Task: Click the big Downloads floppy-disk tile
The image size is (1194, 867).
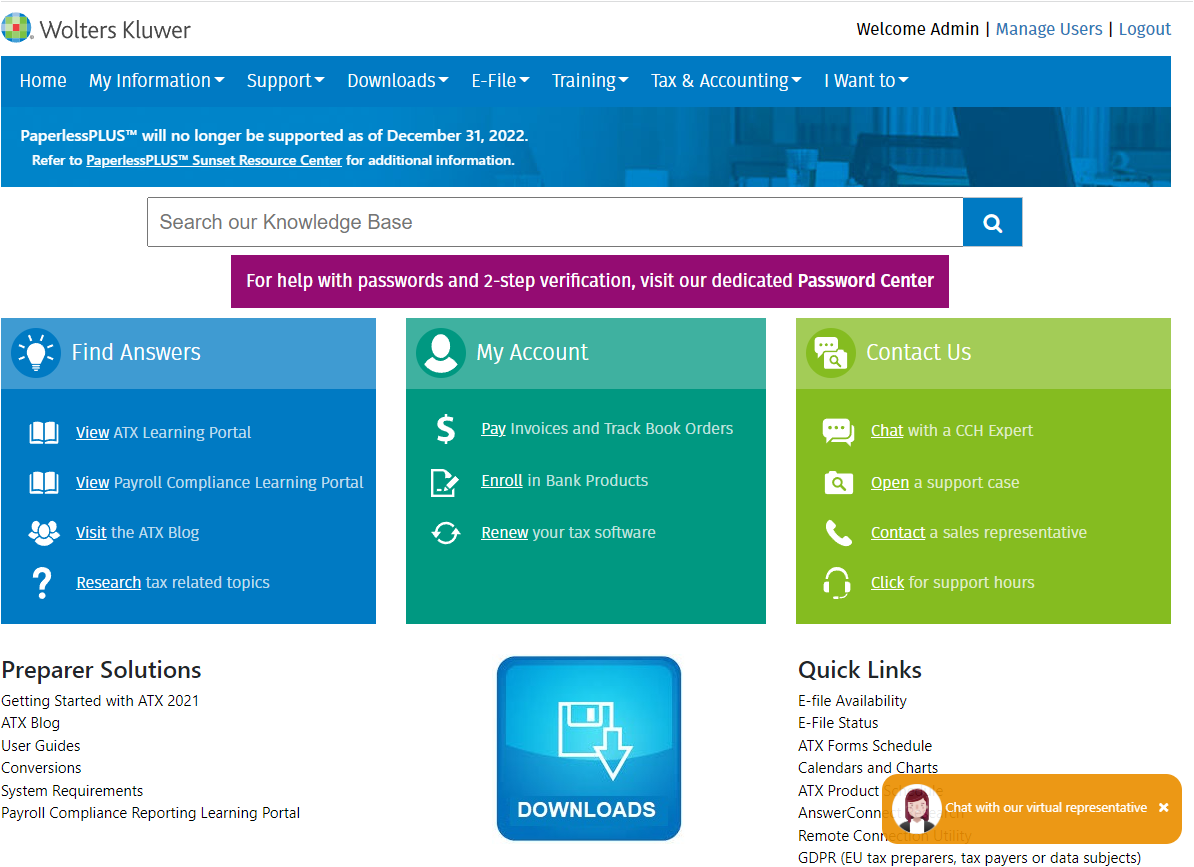Action: click(x=589, y=748)
